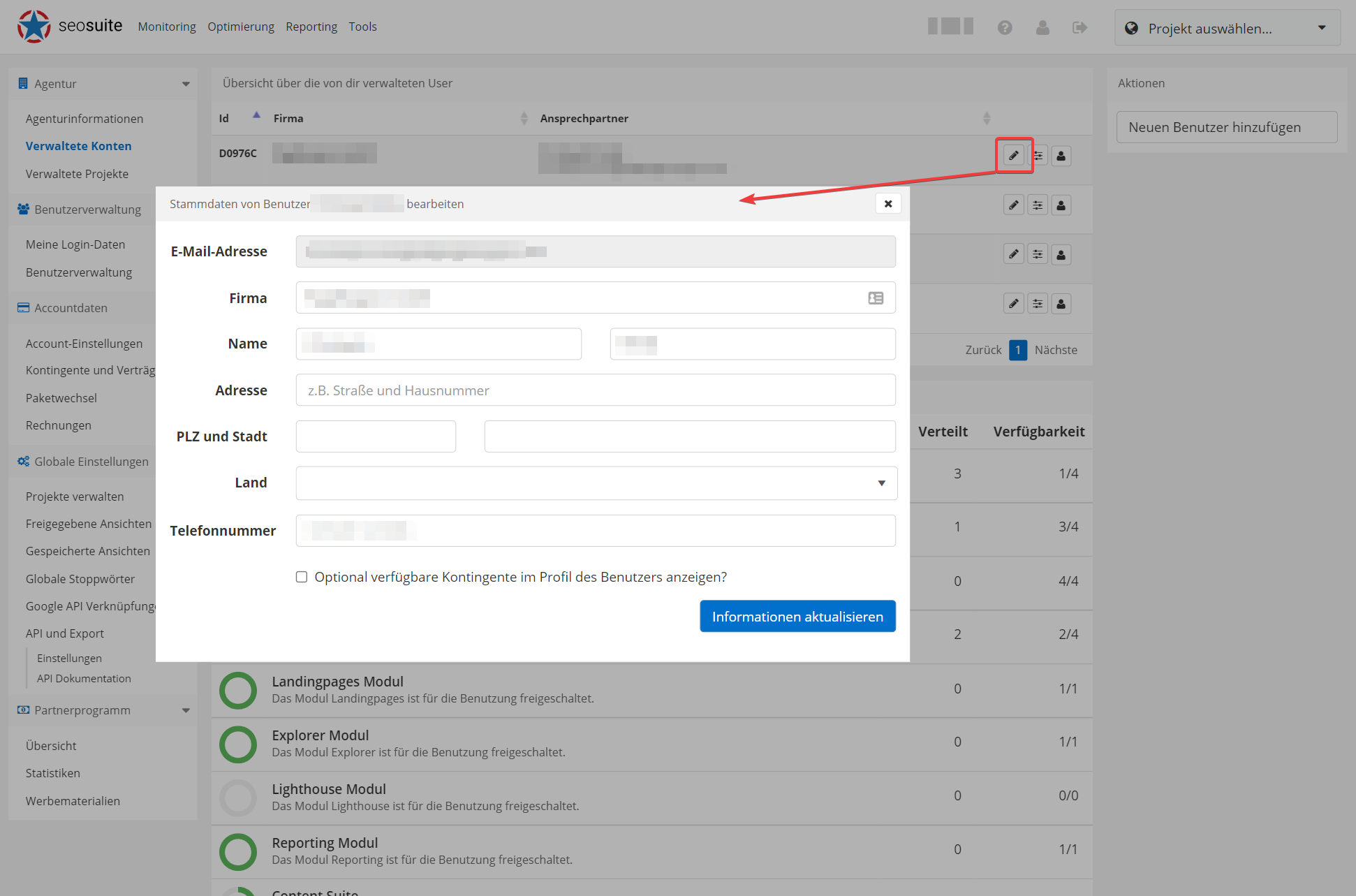Click the Firma field icon to expand

[876, 298]
